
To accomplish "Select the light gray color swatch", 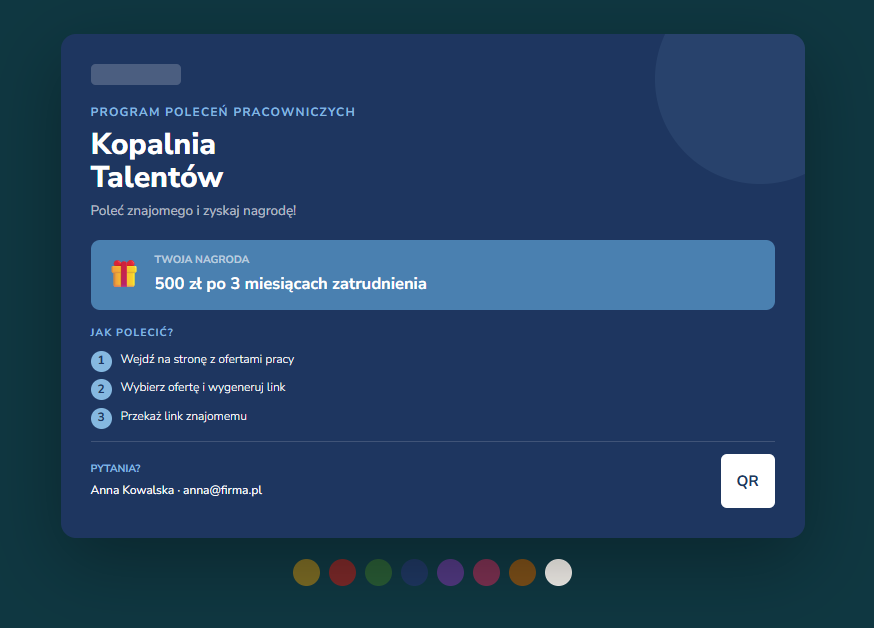I will [558, 572].
